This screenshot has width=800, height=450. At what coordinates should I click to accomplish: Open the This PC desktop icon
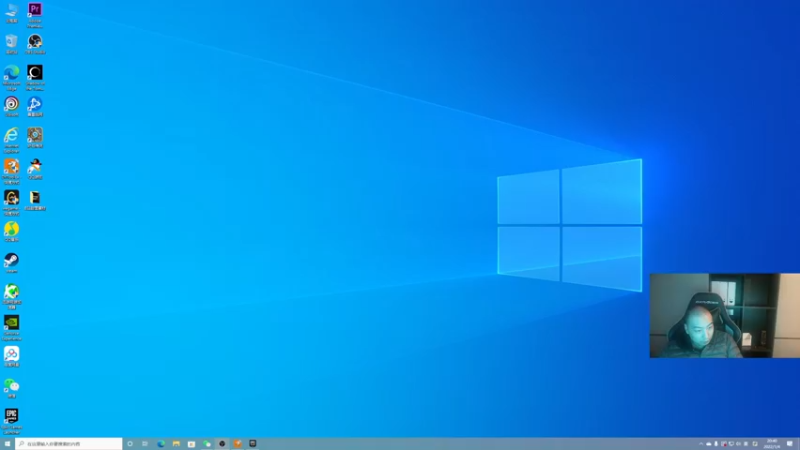11,13
